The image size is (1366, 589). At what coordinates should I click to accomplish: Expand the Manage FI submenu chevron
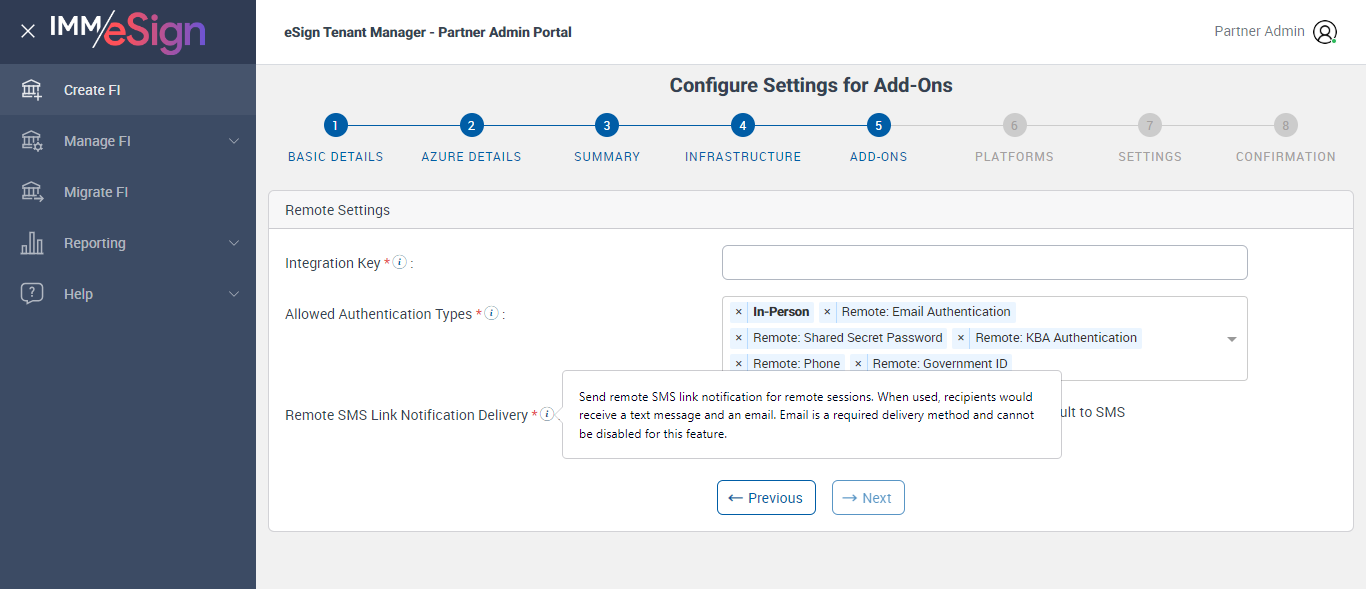(234, 141)
